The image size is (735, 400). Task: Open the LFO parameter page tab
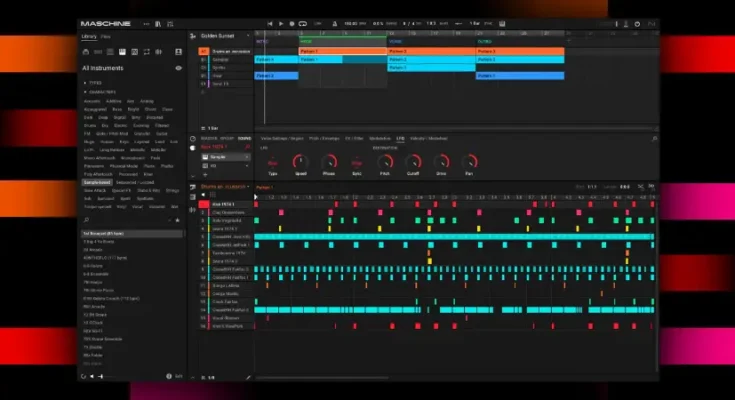pos(400,138)
